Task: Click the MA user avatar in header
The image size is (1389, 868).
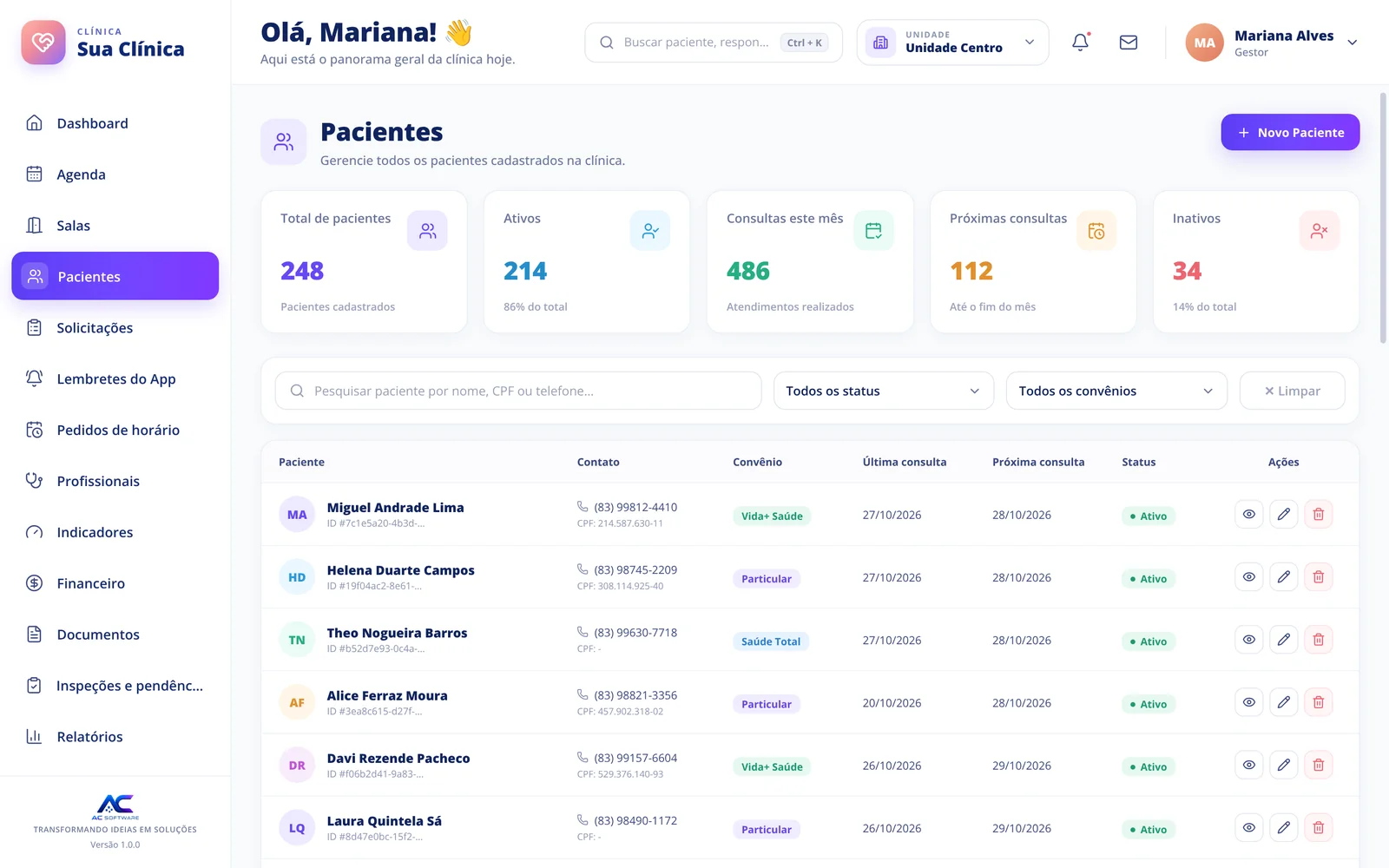Action: point(1204,43)
